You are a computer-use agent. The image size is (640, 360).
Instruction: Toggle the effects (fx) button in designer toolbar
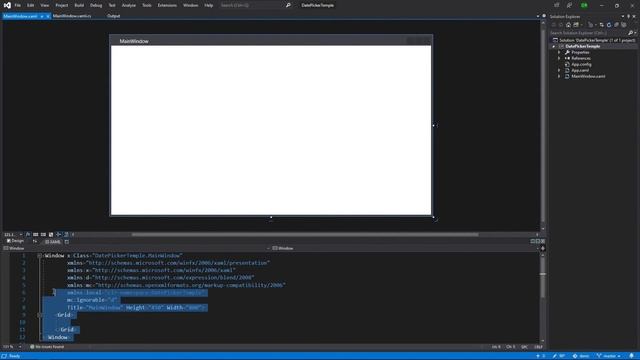[x=28, y=235]
